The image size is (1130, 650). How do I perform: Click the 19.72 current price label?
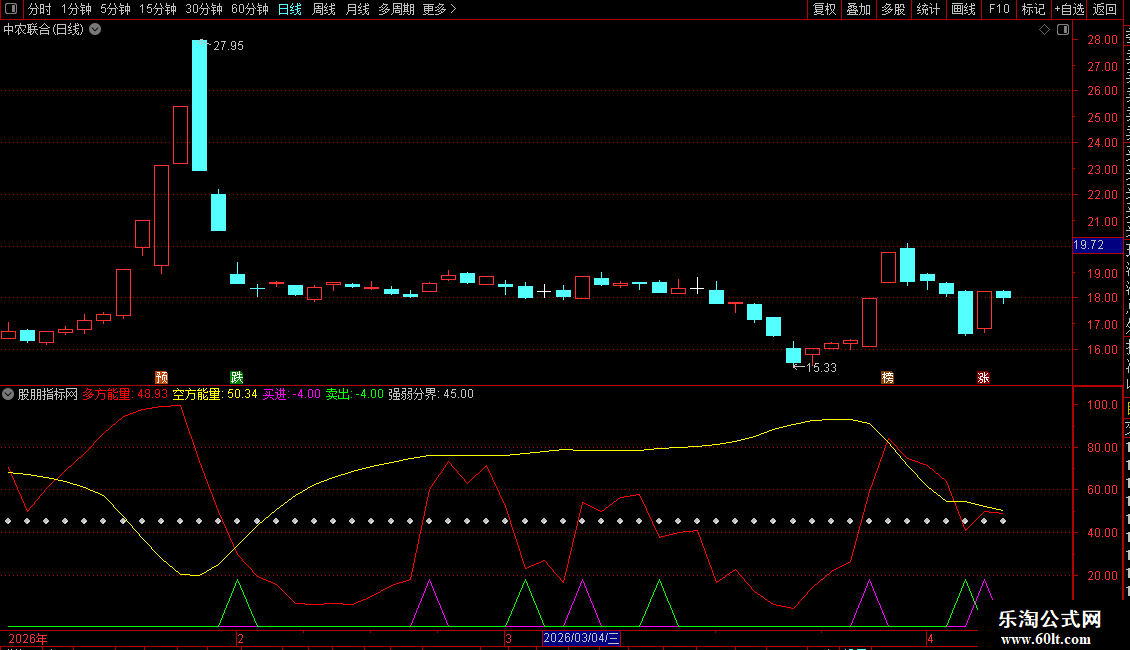point(1088,245)
